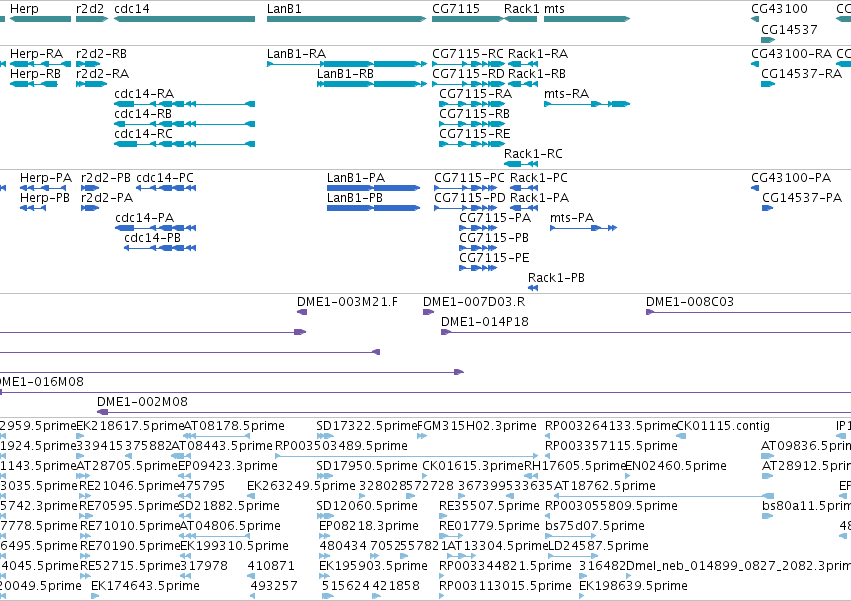This screenshot has width=851, height=601.
Task: Select the CG7115-RC transcript label
Action: click(468, 54)
